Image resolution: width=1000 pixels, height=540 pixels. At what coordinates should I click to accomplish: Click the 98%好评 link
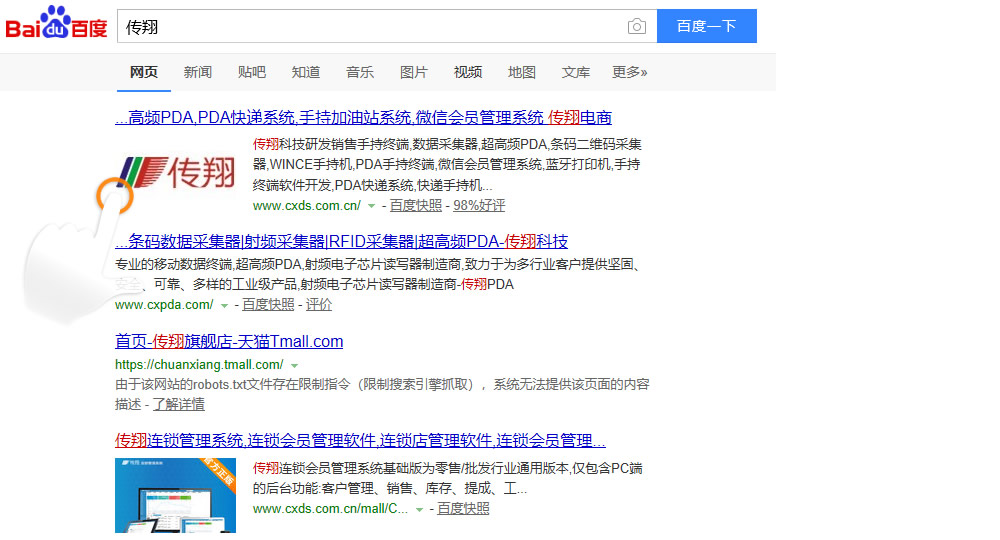(479, 205)
